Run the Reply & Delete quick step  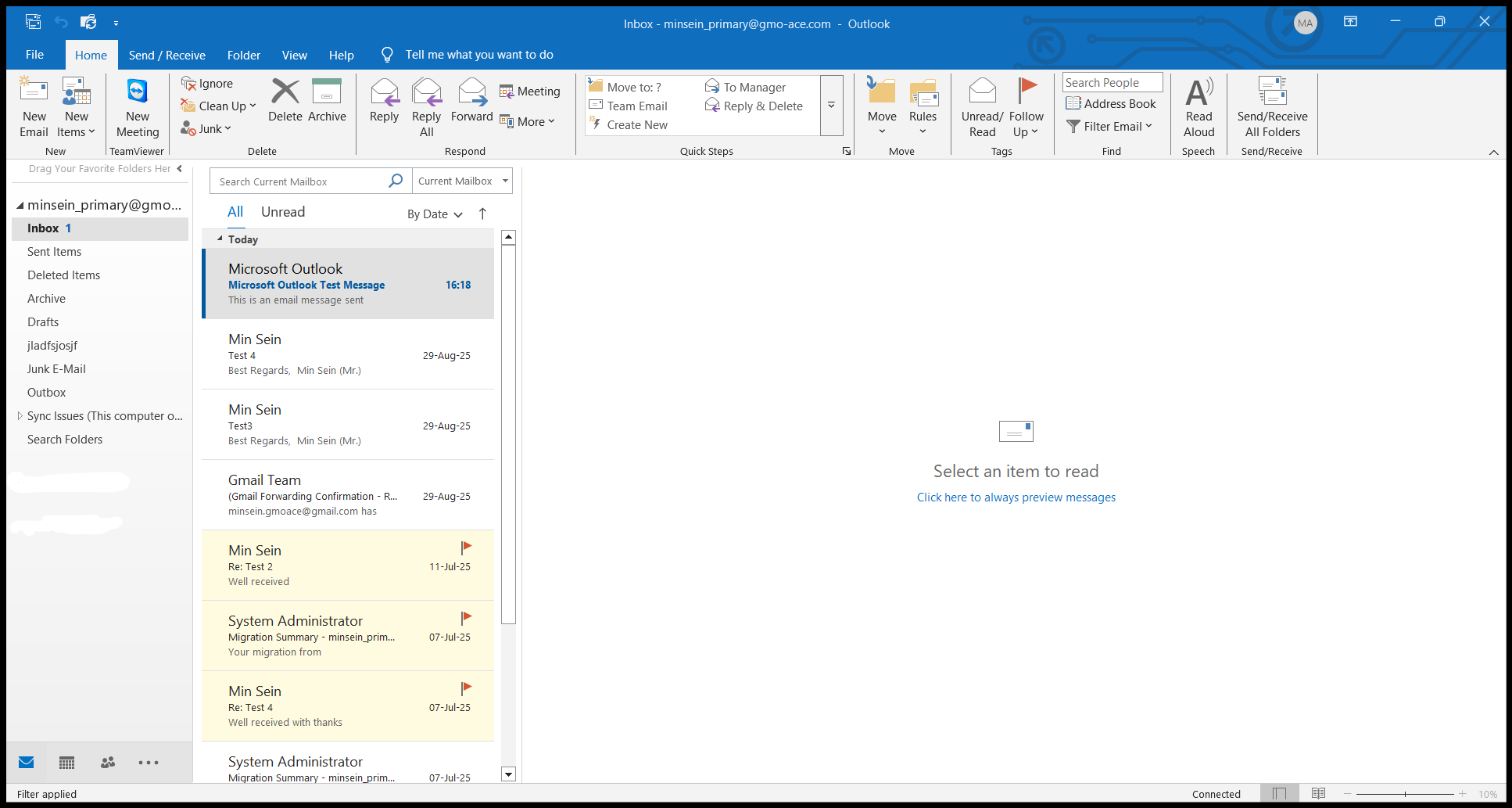[754, 106]
